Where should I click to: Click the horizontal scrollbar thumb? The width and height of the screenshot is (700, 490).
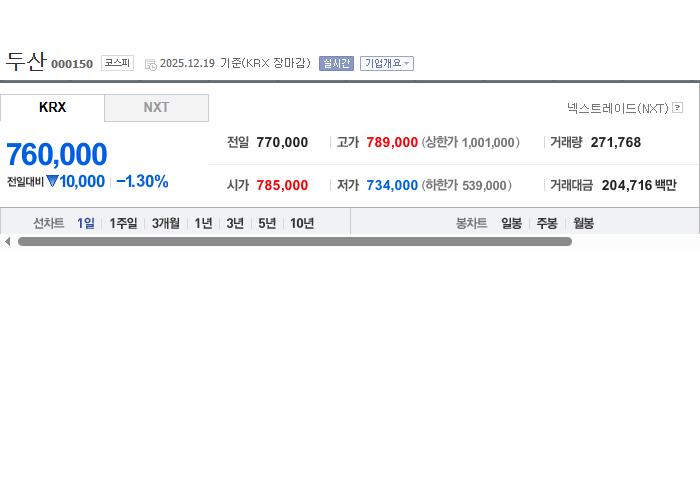pyautogui.click(x=295, y=241)
